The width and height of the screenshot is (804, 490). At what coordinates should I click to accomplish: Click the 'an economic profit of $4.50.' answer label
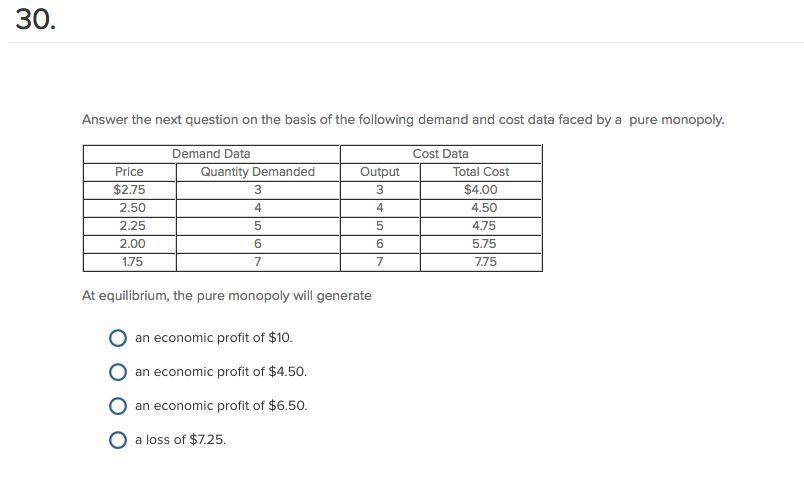[220, 372]
